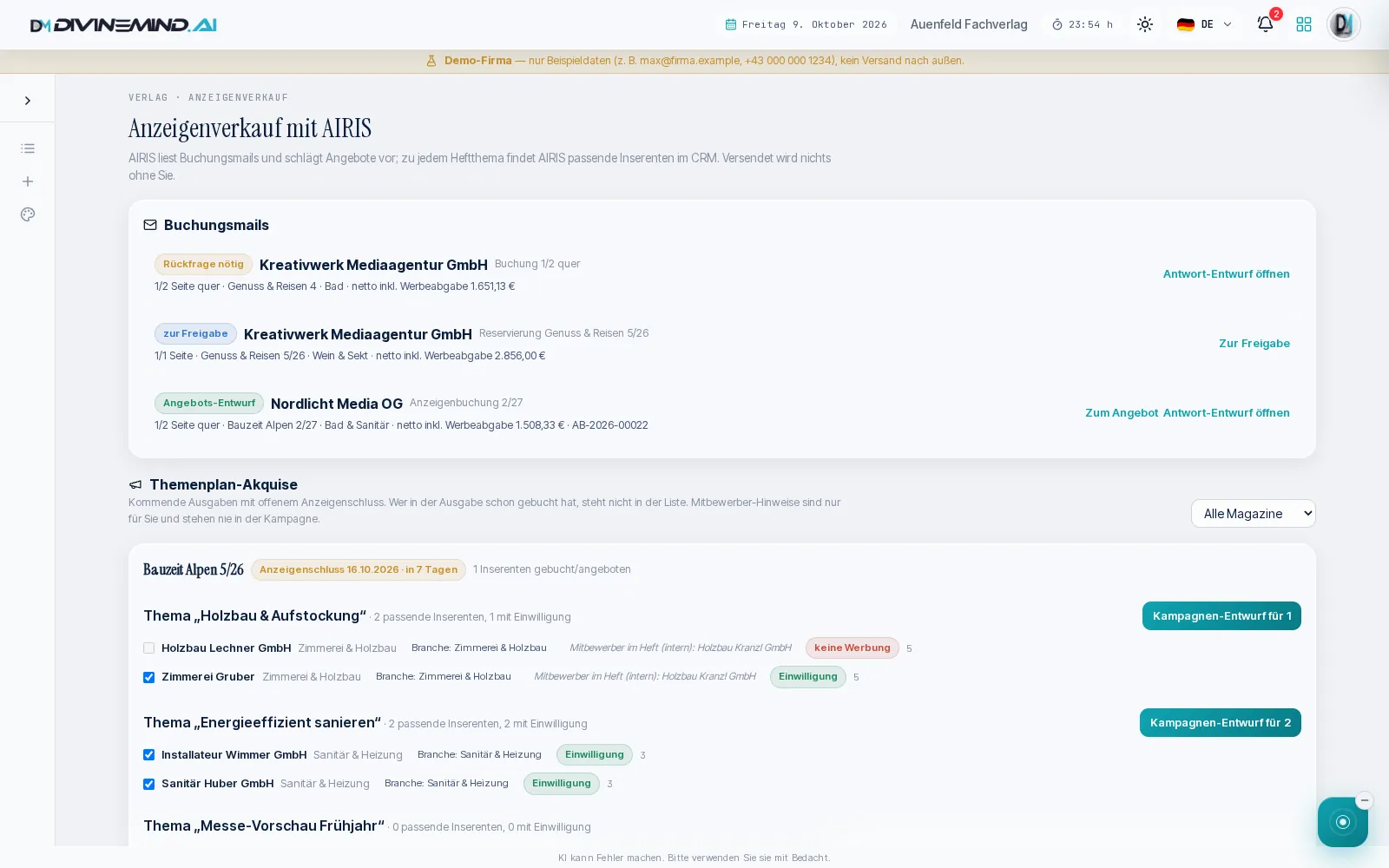Open the DivineMind.AI logo home
Image resolution: width=1389 pixels, height=868 pixels.
(x=123, y=25)
